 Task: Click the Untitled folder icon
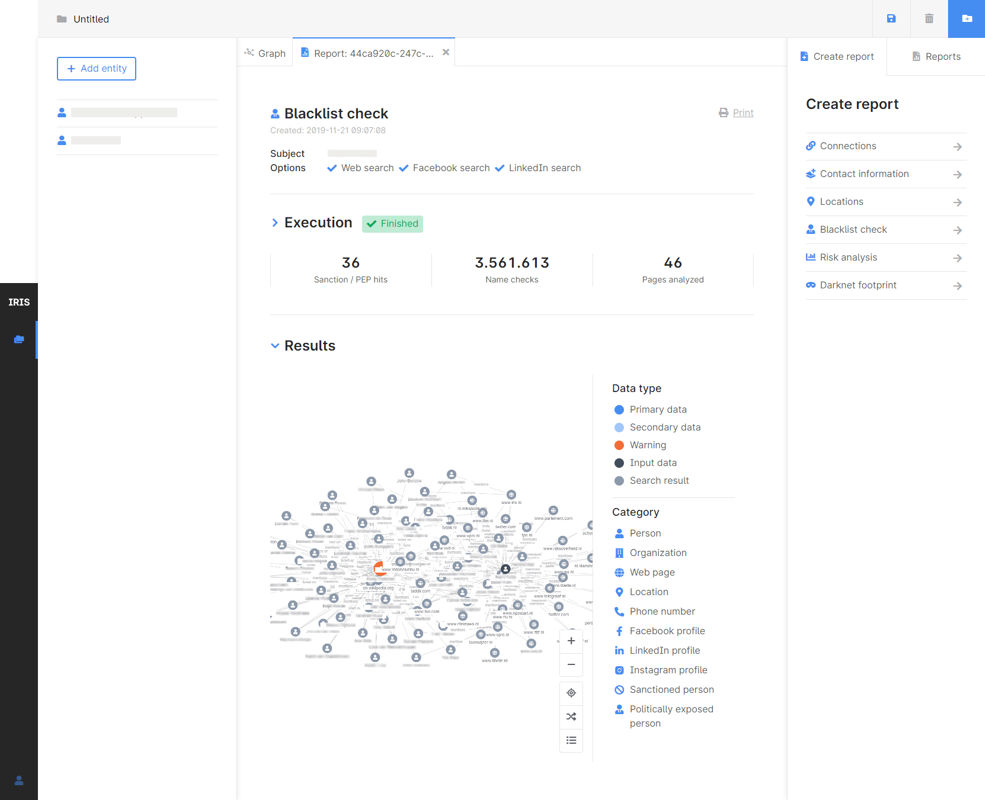tap(62, 19)
